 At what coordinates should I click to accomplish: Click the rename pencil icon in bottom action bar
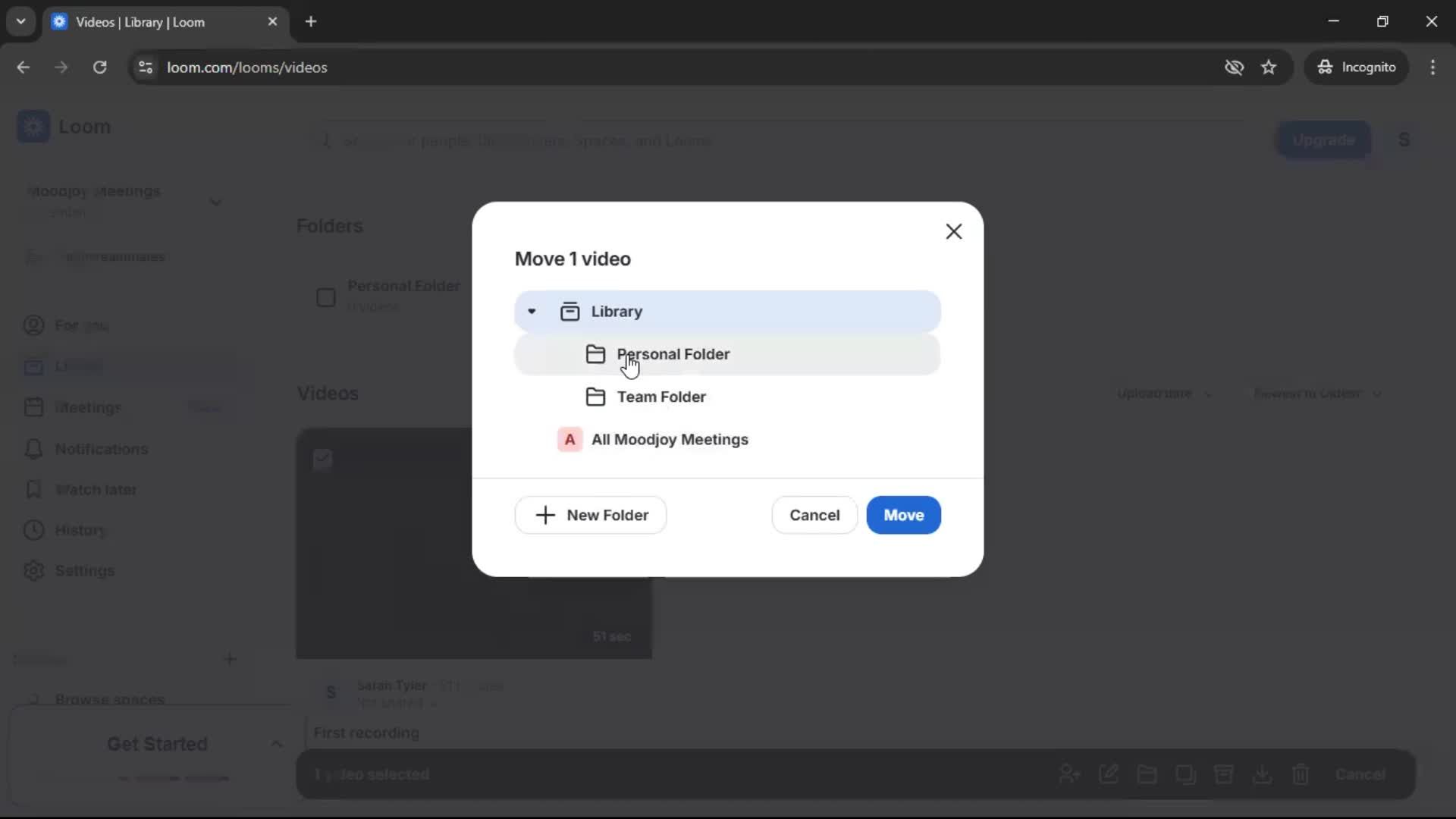point(1109,774)
